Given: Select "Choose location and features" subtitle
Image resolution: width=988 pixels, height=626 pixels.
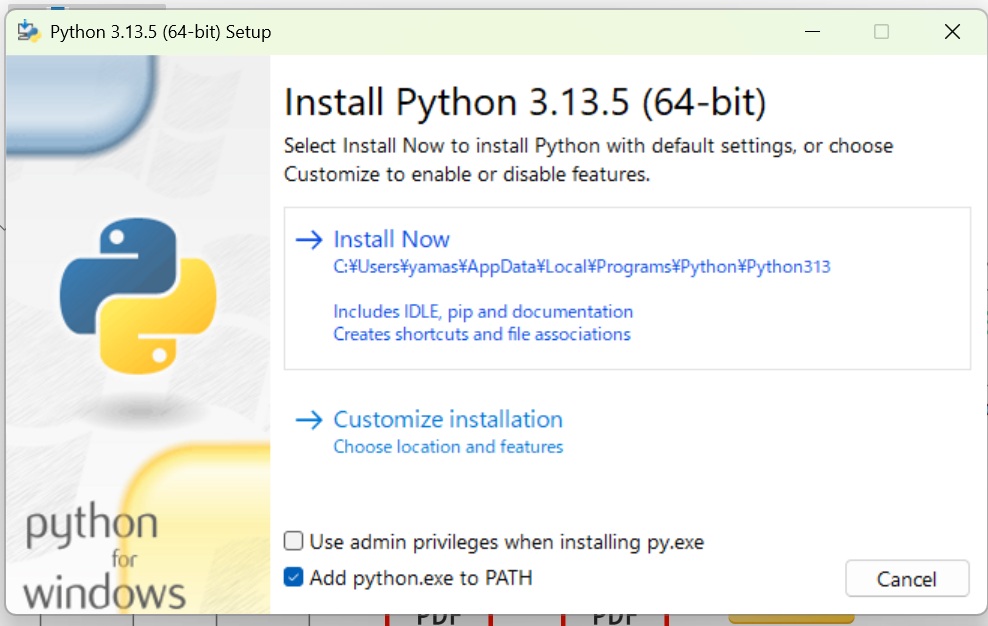Looking at the screenshot, I should tap(448, 447).
